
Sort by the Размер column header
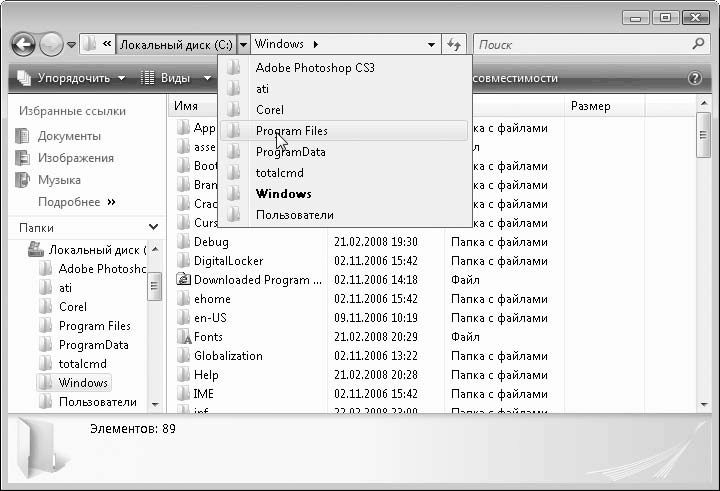[590, 106]
